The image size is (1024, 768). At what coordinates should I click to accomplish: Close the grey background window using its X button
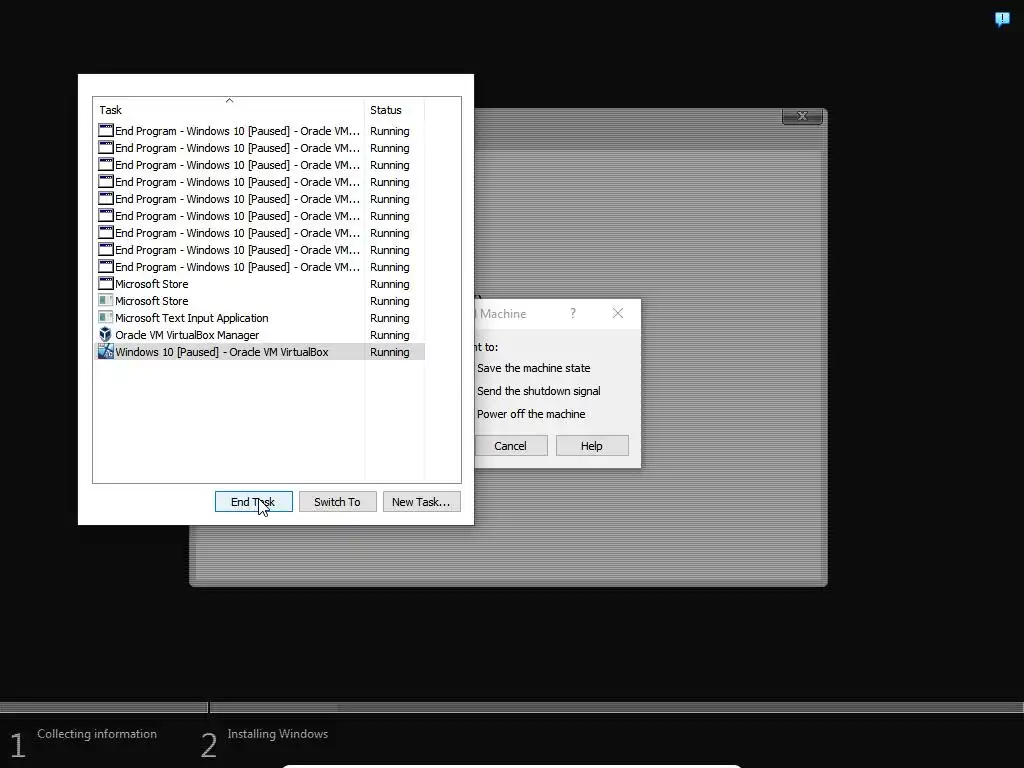click(x=802, y=116)
